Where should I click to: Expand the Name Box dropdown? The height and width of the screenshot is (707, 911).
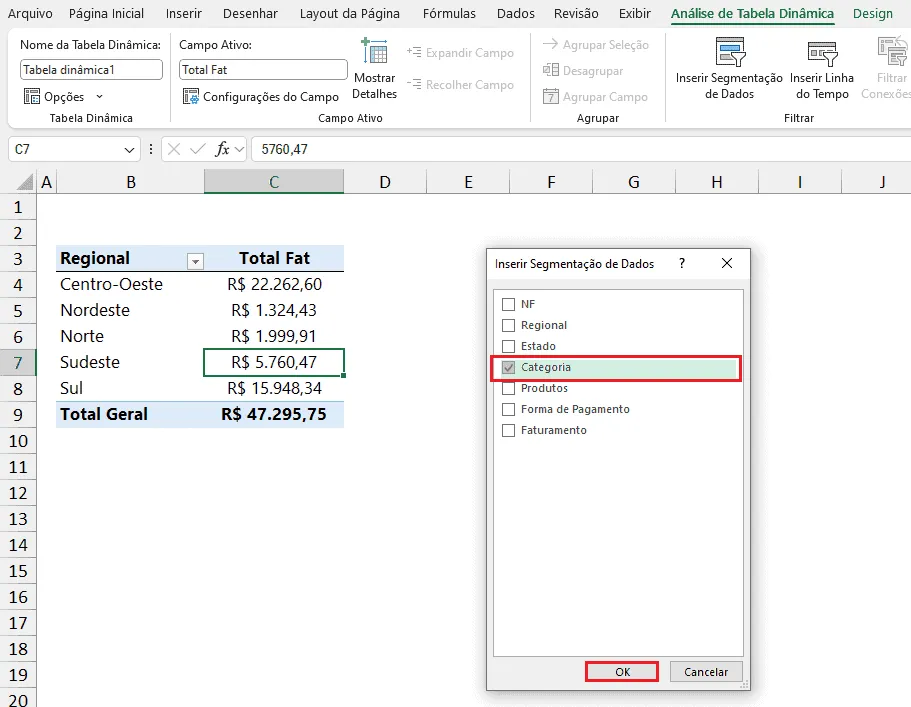(x=129, y=150)
